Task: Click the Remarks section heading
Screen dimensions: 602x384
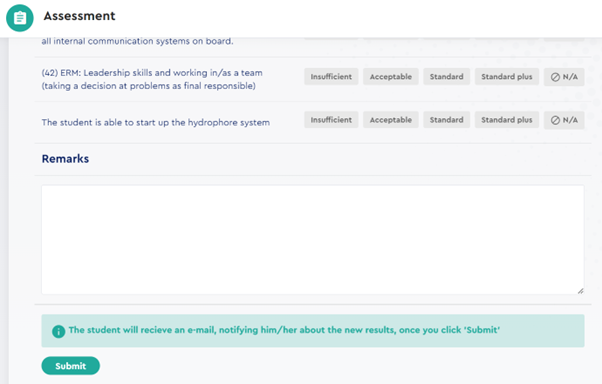Action: click(x=65, y=159)
